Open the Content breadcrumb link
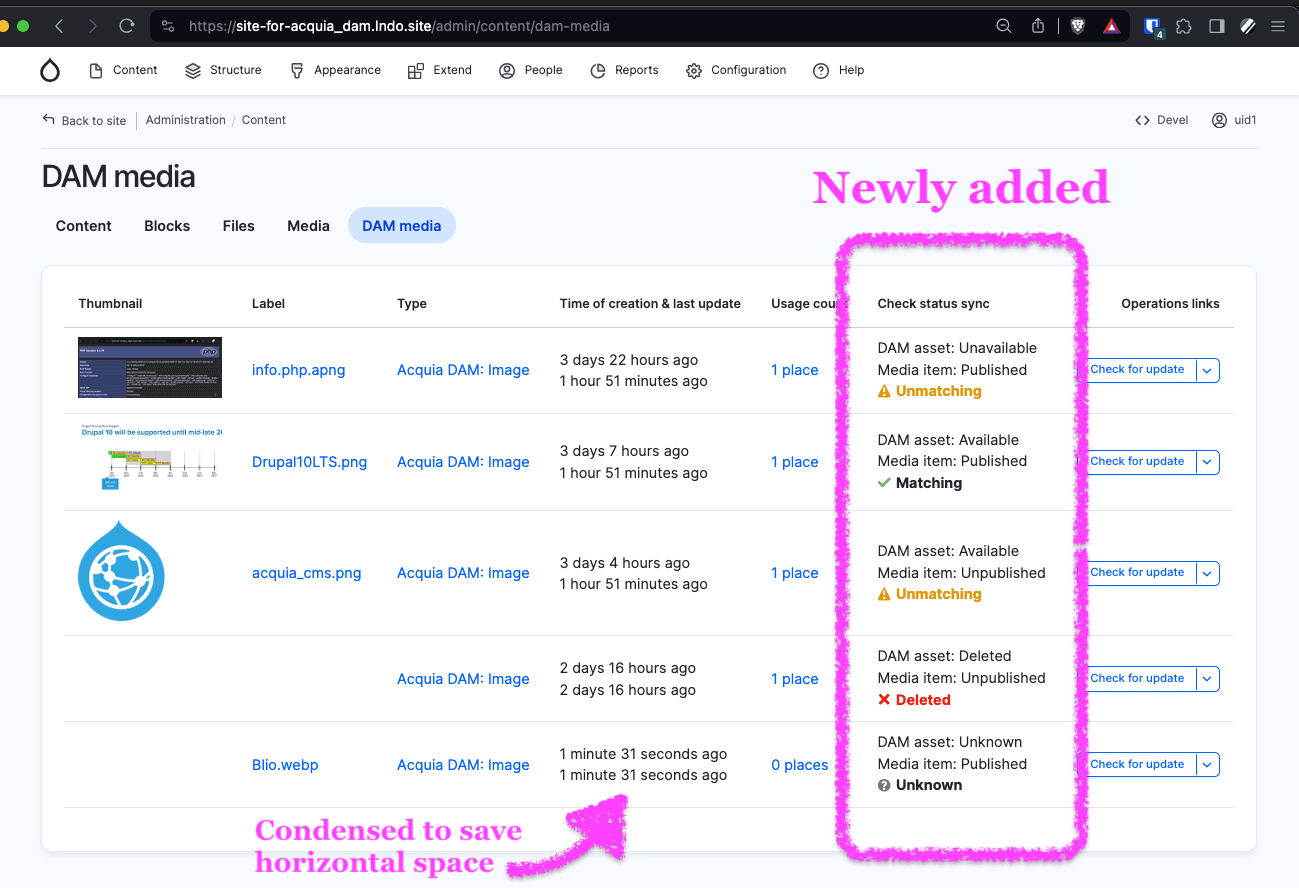 click(x=264, y=120)
